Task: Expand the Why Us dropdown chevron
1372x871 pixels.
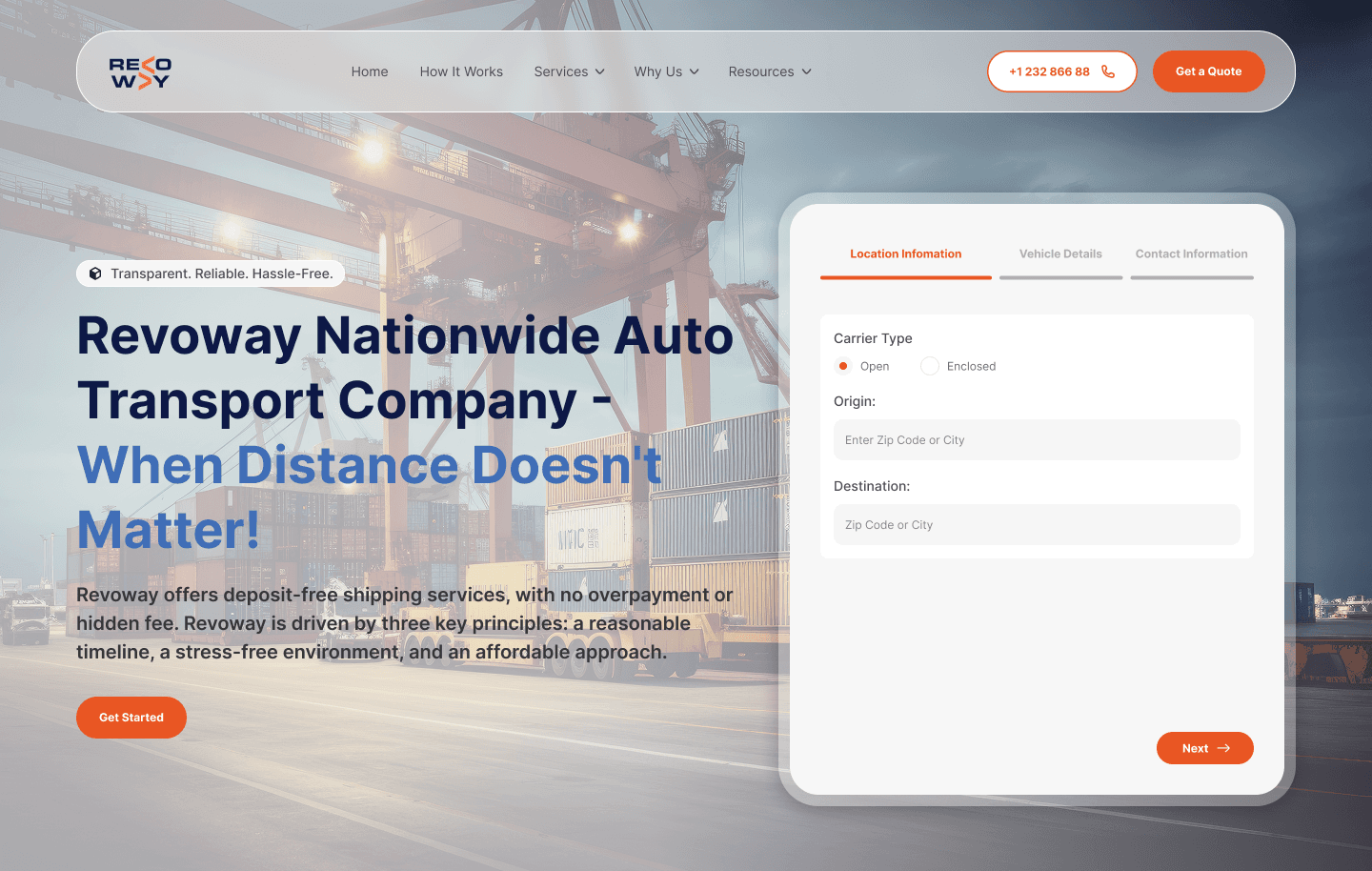Action: [x=695, y=71]
